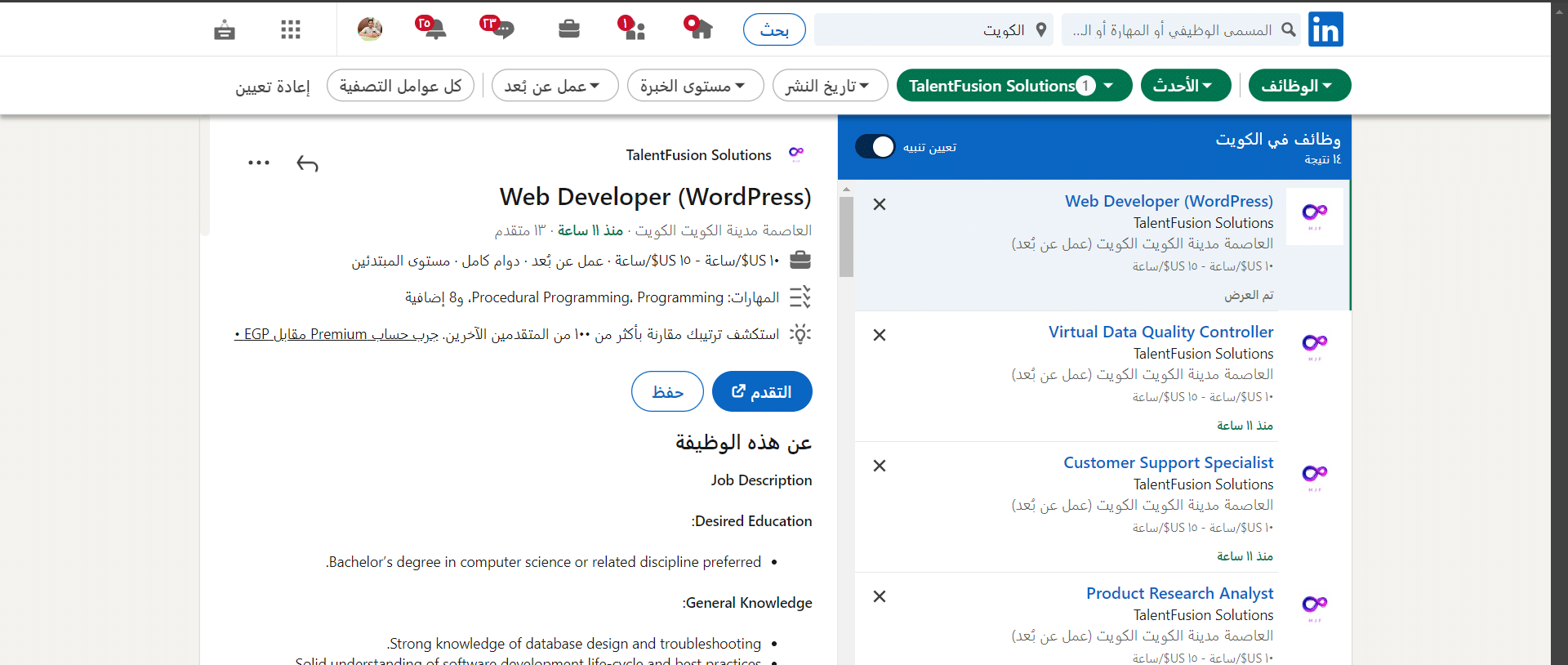
Task: Click the location pin icon
Action: point(1041,29)
